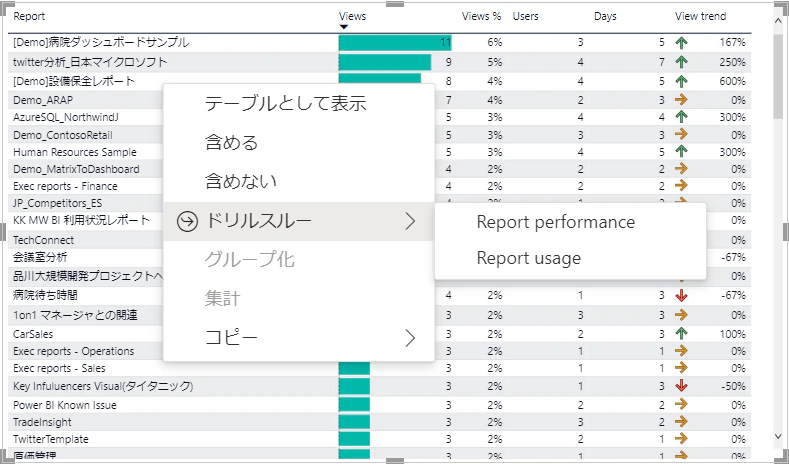Screen dimensions: 789x464
Task: Click orange arrow in Exec reports - Sales row
Action: pos(681,368)
